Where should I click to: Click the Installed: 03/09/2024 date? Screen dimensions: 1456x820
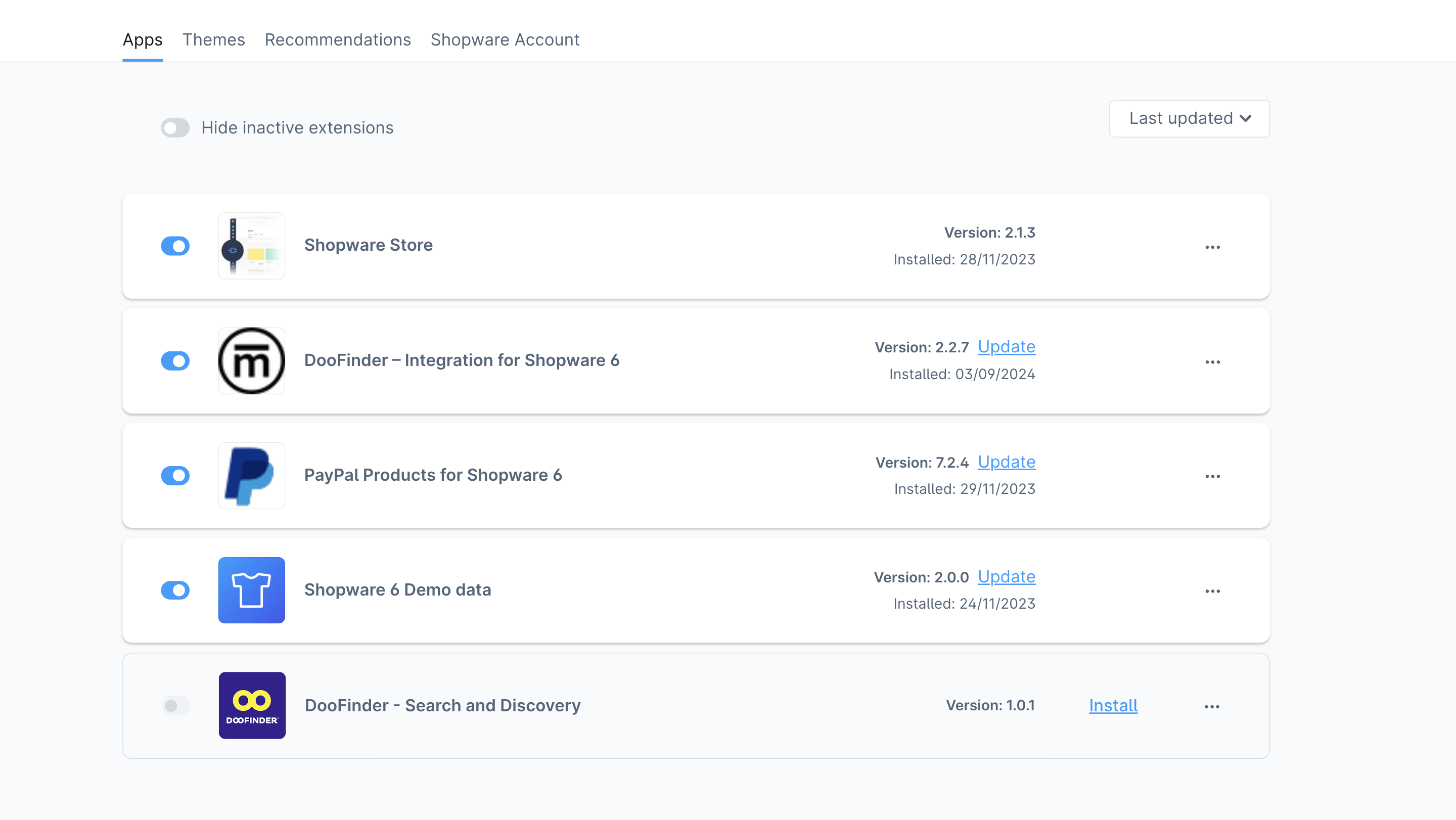point(962,374)
